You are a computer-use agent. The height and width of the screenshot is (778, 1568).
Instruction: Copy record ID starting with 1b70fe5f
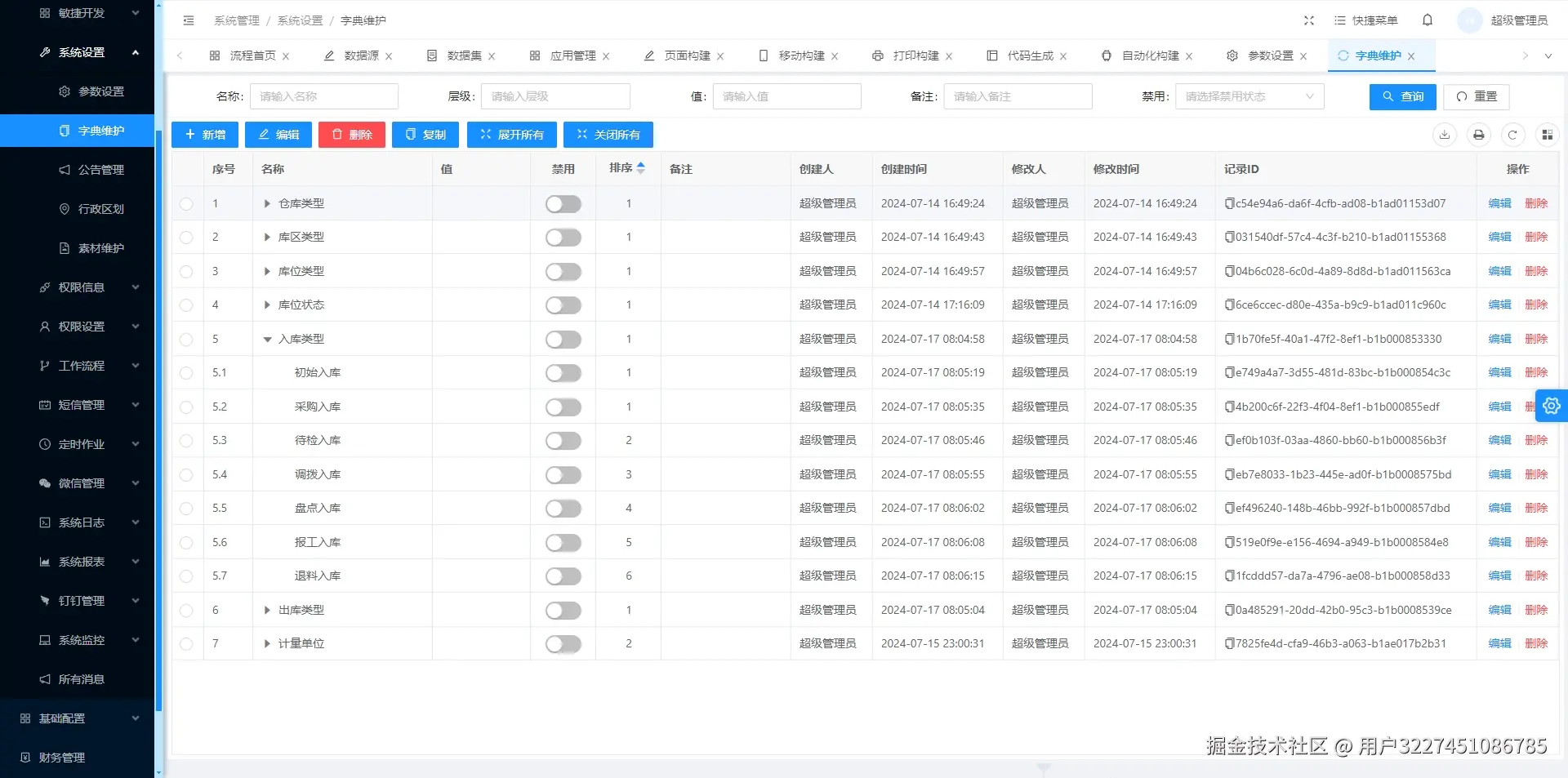pos(1229,339)
